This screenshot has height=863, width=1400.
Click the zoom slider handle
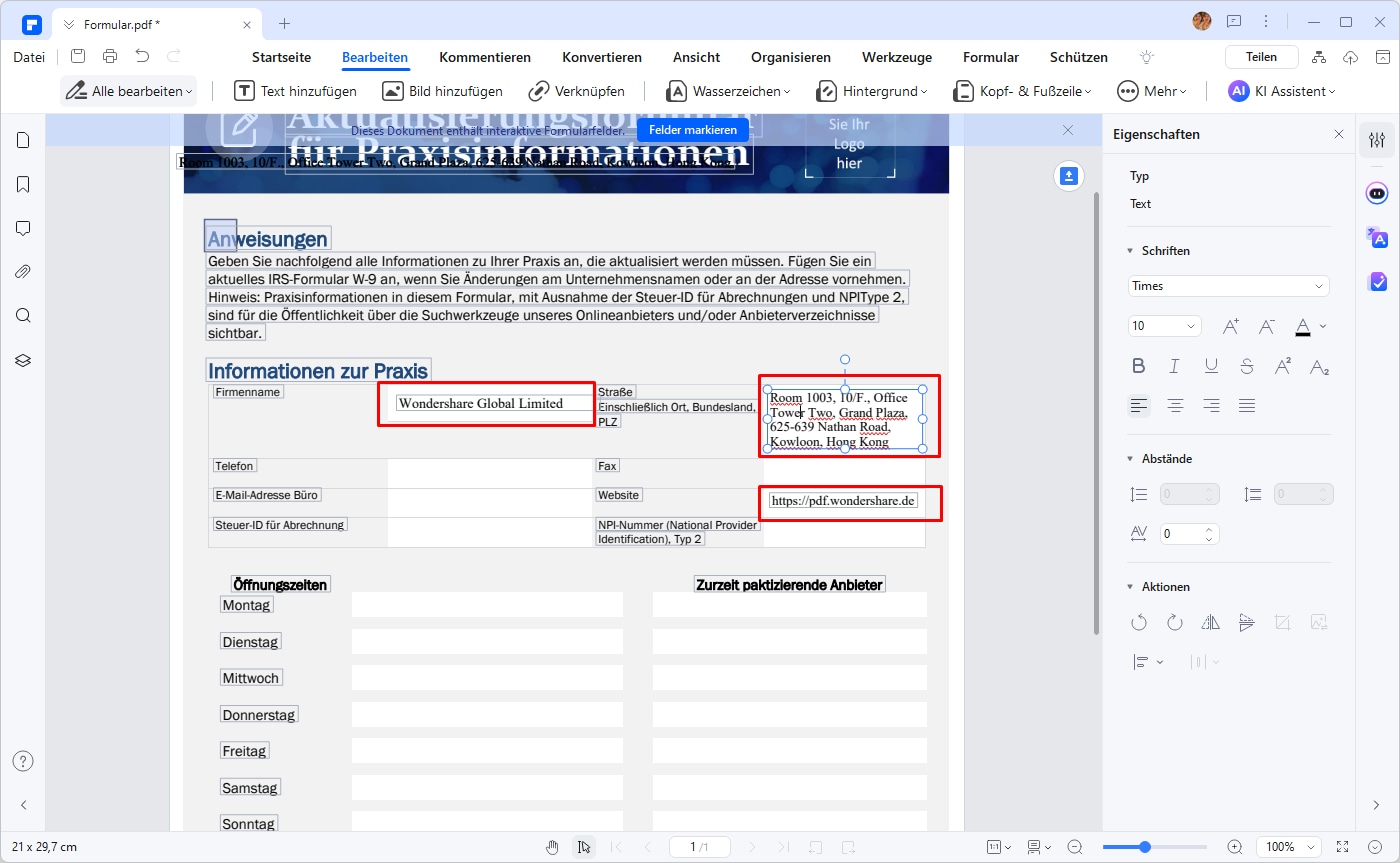1144,847
